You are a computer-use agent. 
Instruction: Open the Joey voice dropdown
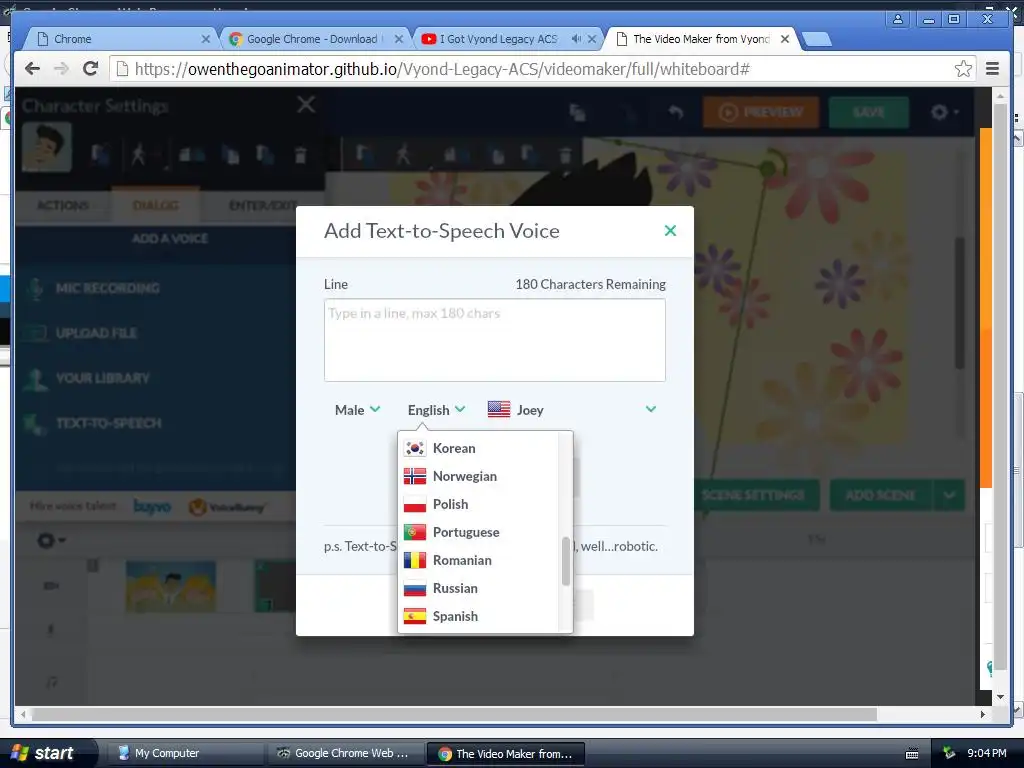click(572, 410)
